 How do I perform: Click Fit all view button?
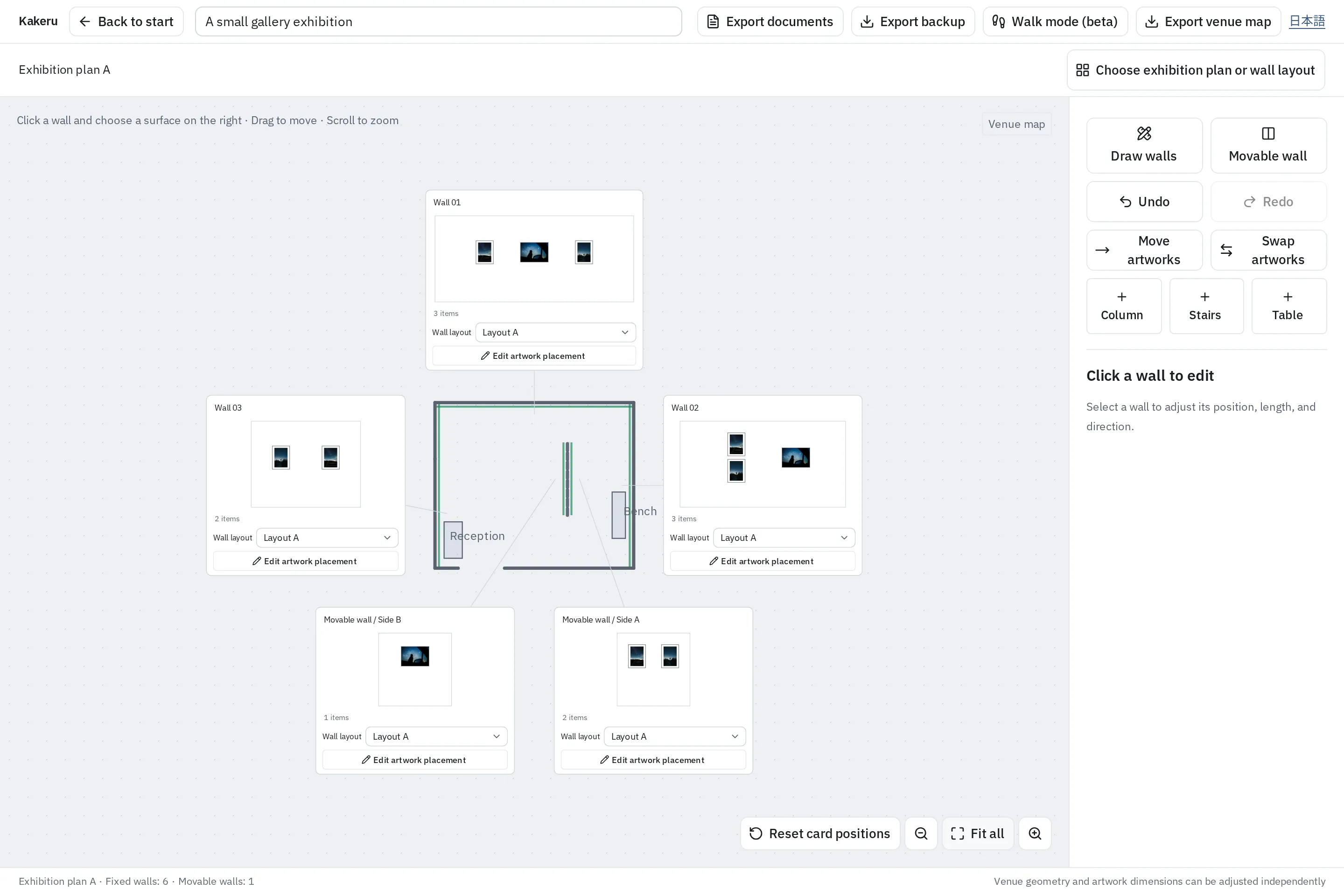point(977,833)
